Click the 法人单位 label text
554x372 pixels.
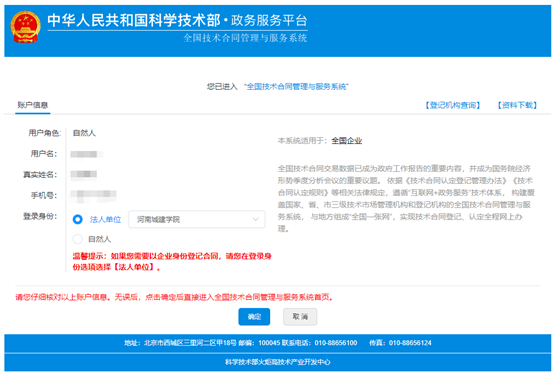point(105,219)
